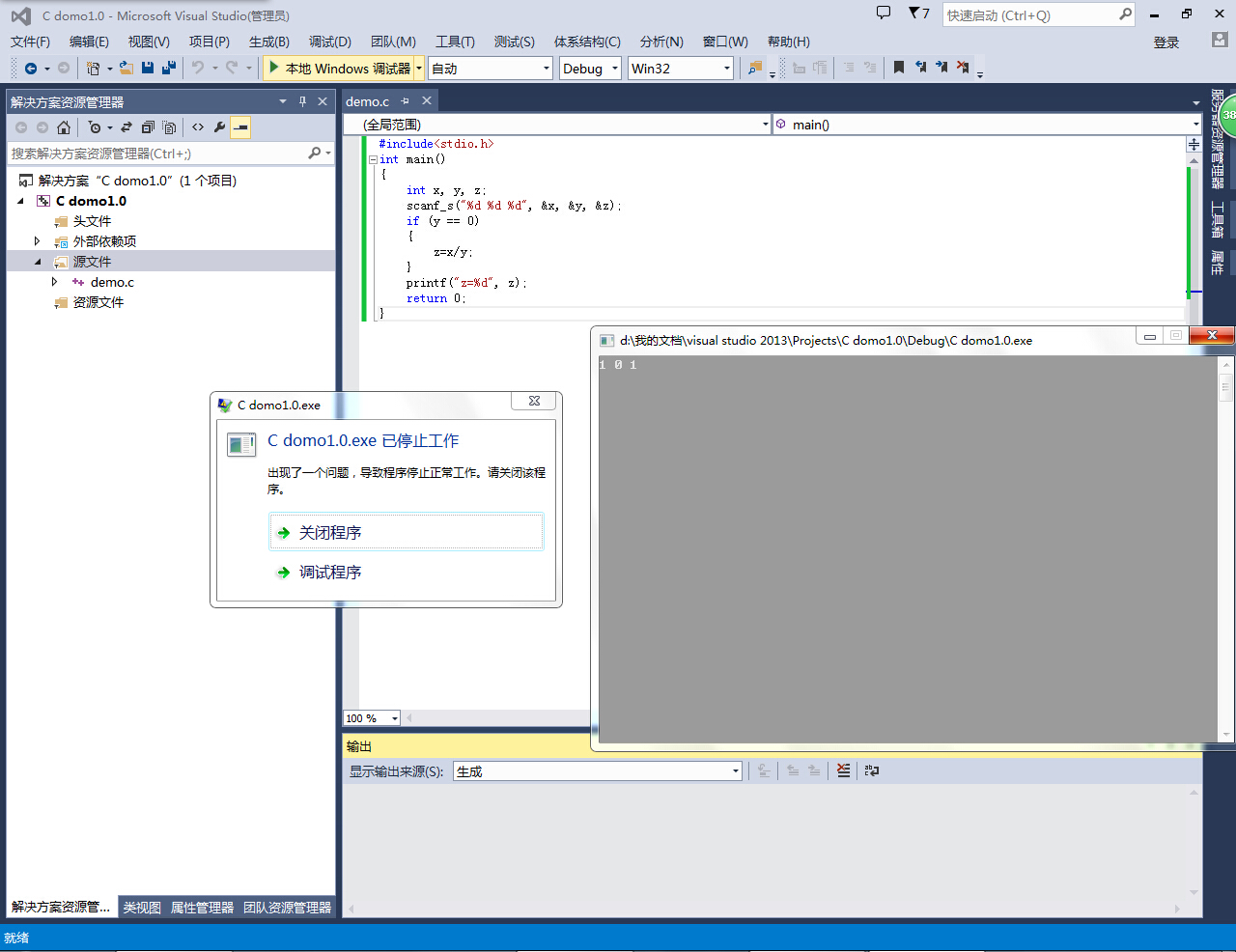Image resolution: width=1236 pixels, height=952 pixels.
Task: Start the 本地 Windows 调试器
Action: pyautogui.click(x=339, y=69)
